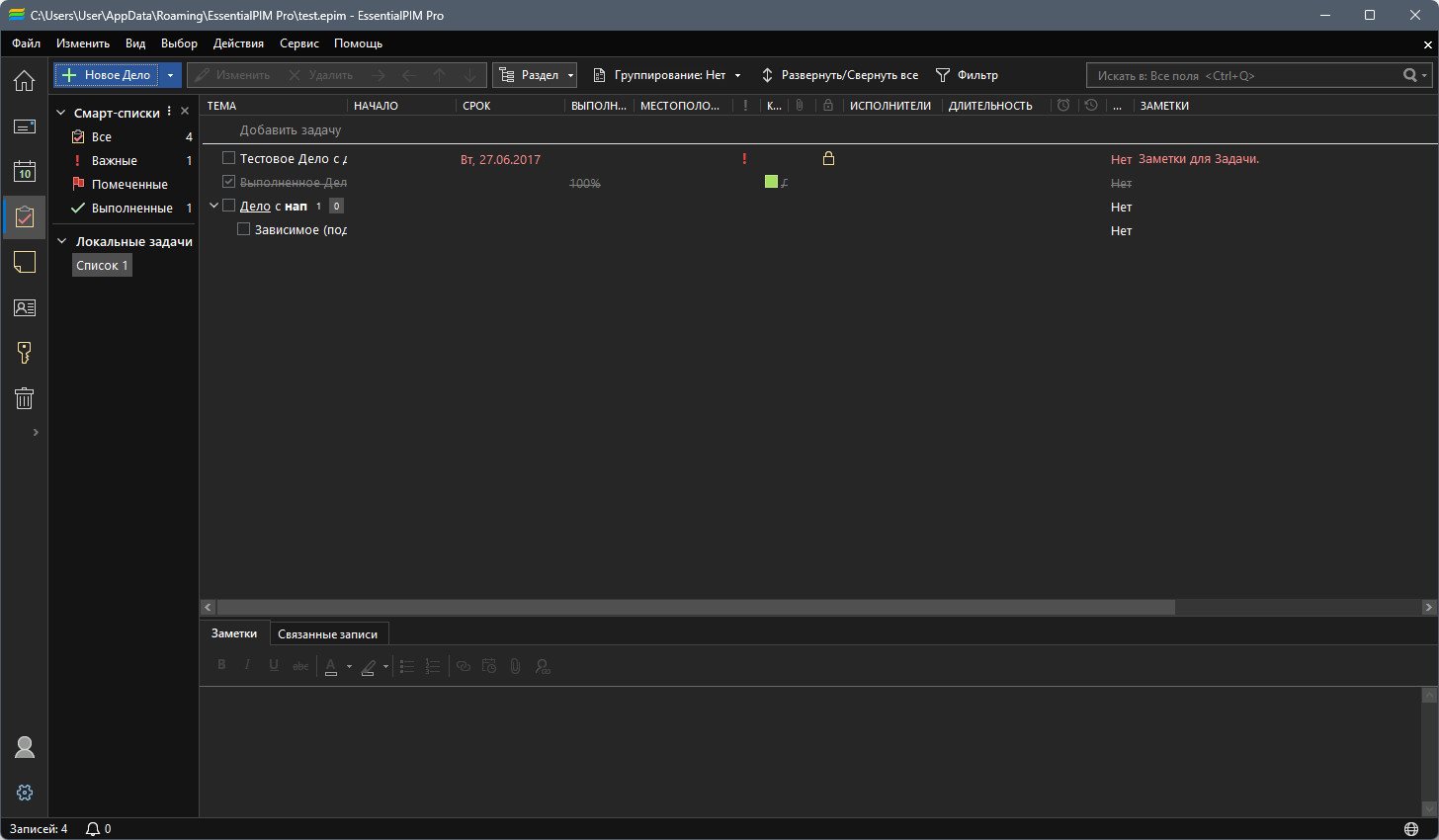Click the lock icon on Тестовое Дело row
This screenshot has width=1439, height=840.
click(x=828, y=158)
